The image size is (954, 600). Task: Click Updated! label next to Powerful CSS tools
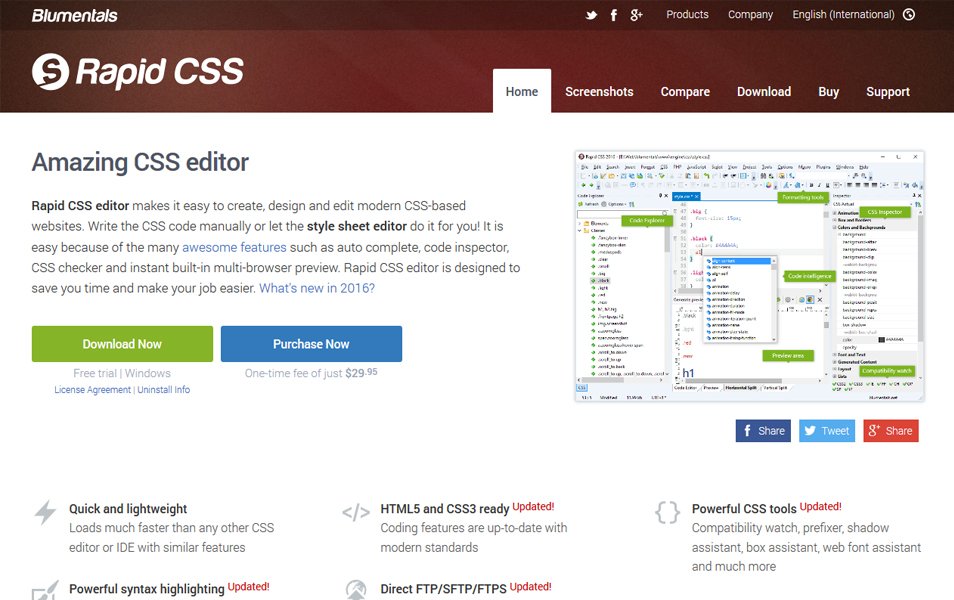[x=820, y=506]
